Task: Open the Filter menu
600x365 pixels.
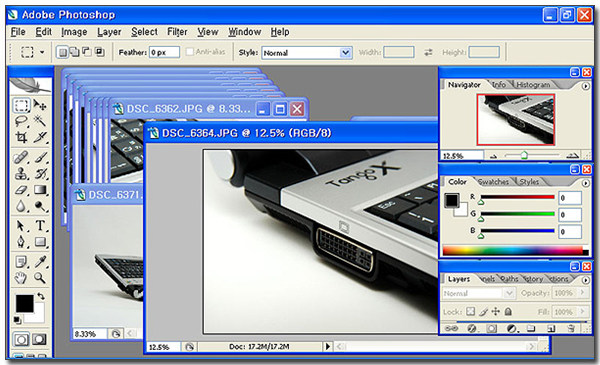Action: pos(177,32)
